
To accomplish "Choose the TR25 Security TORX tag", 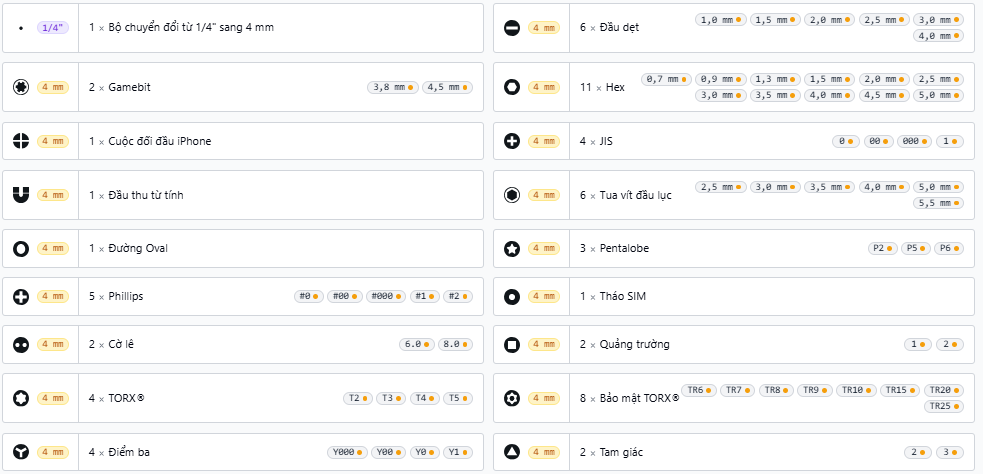I will pyautogui.click(x=944, y=406).
